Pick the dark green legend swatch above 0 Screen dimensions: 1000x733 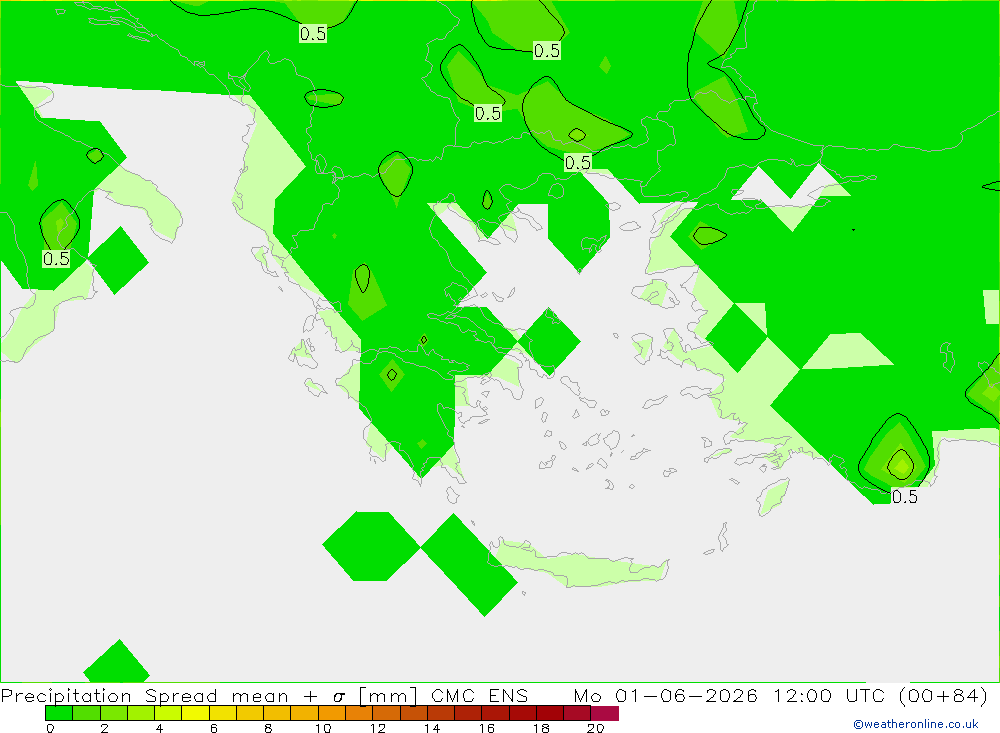tap(59, 713)
